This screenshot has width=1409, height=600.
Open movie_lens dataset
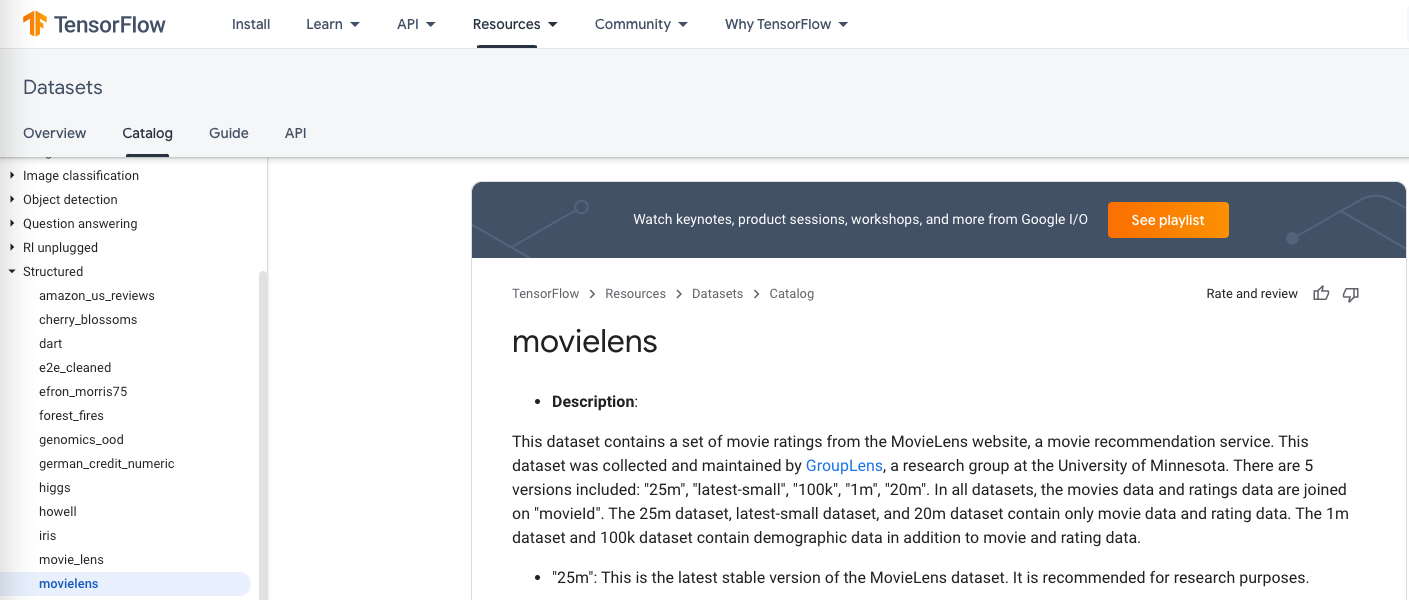71,560
